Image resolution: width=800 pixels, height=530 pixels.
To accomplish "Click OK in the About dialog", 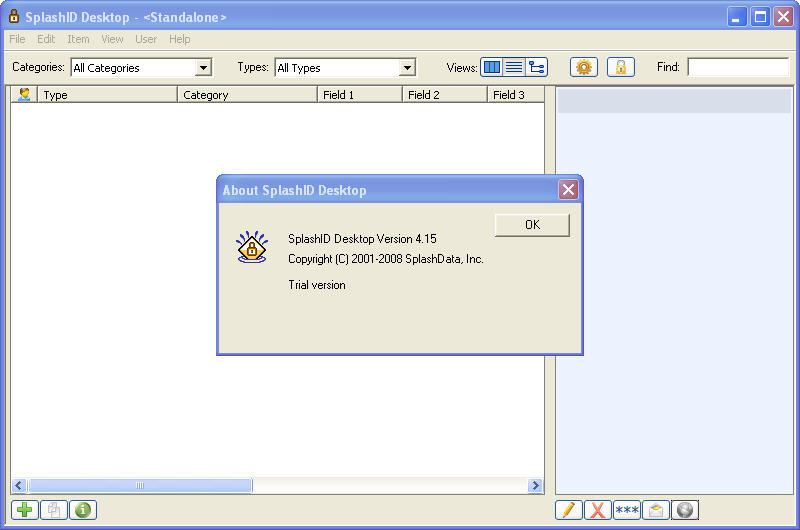I will point(532,225).
